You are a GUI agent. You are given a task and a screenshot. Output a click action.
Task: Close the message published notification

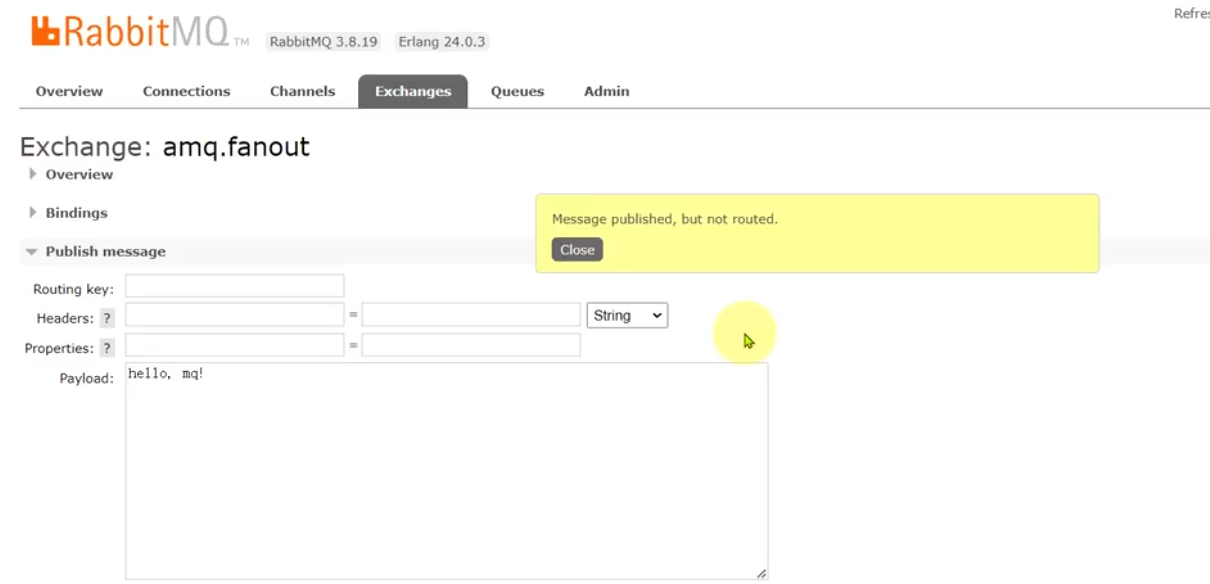coord(577,250)
